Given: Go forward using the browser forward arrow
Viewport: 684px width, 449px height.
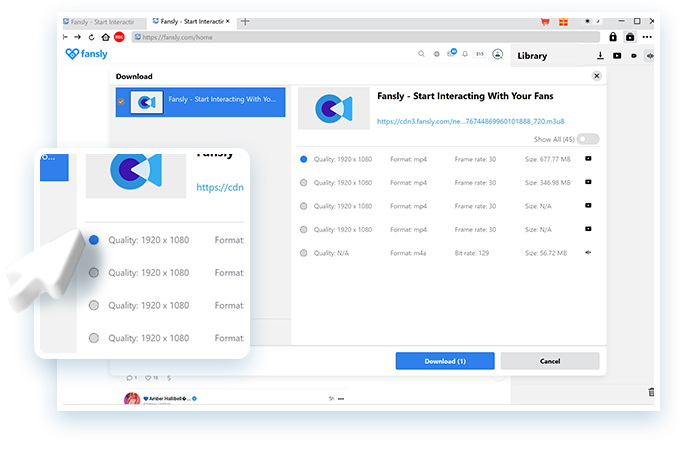Looking at the screenshot, I should click(77, 37).
